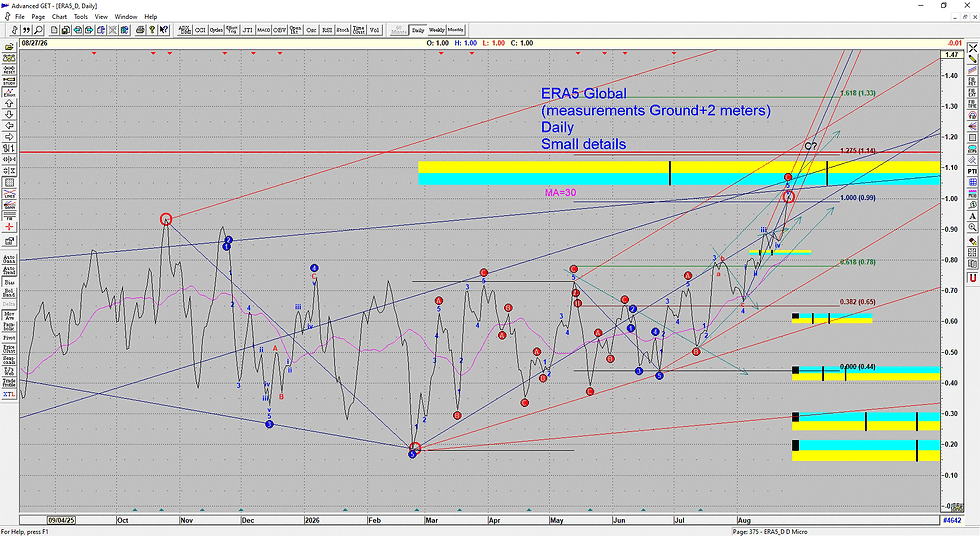Add the JTI study

tap(248, 29)
